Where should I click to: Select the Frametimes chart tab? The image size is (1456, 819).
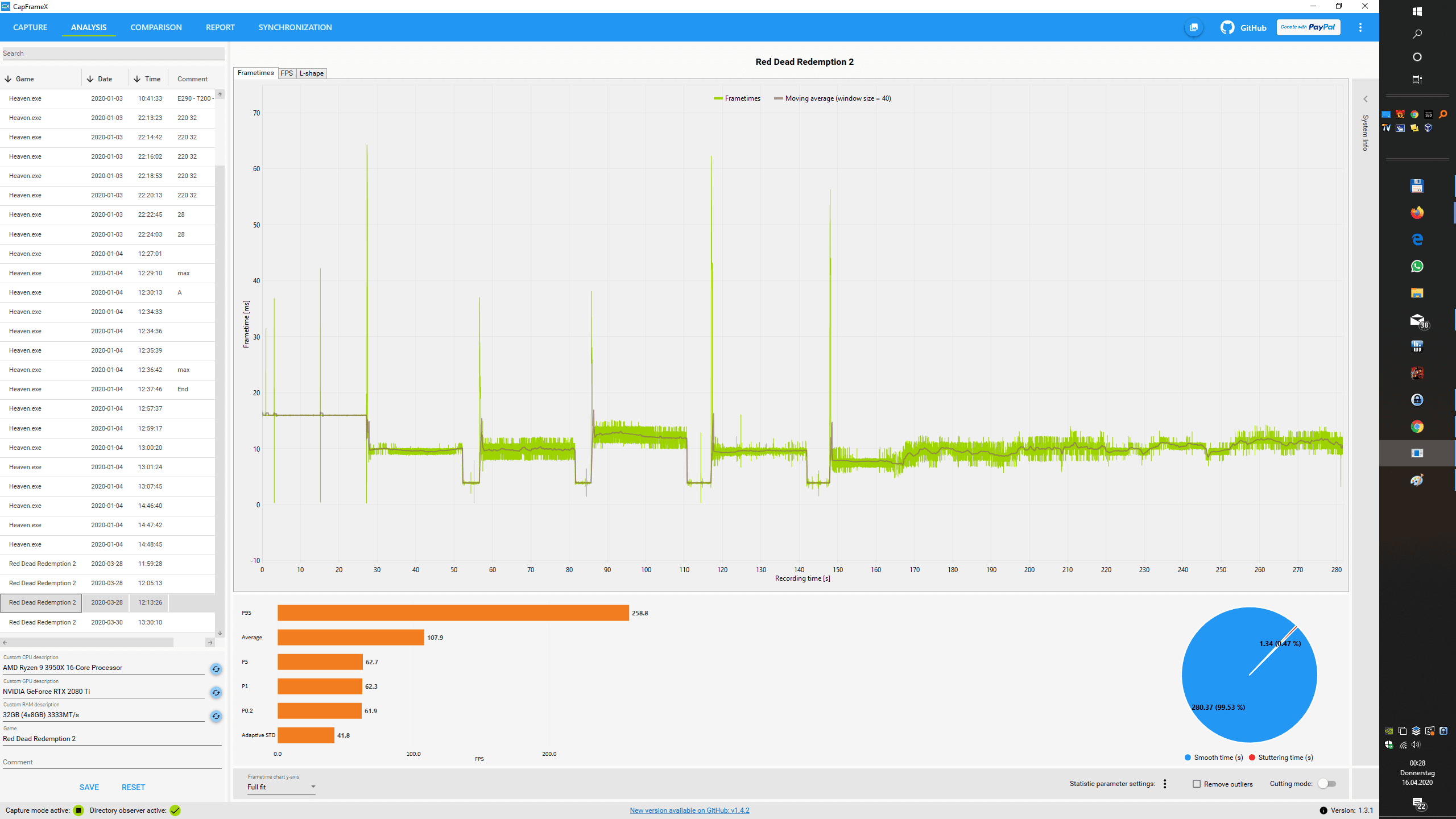tap(256, 73)
